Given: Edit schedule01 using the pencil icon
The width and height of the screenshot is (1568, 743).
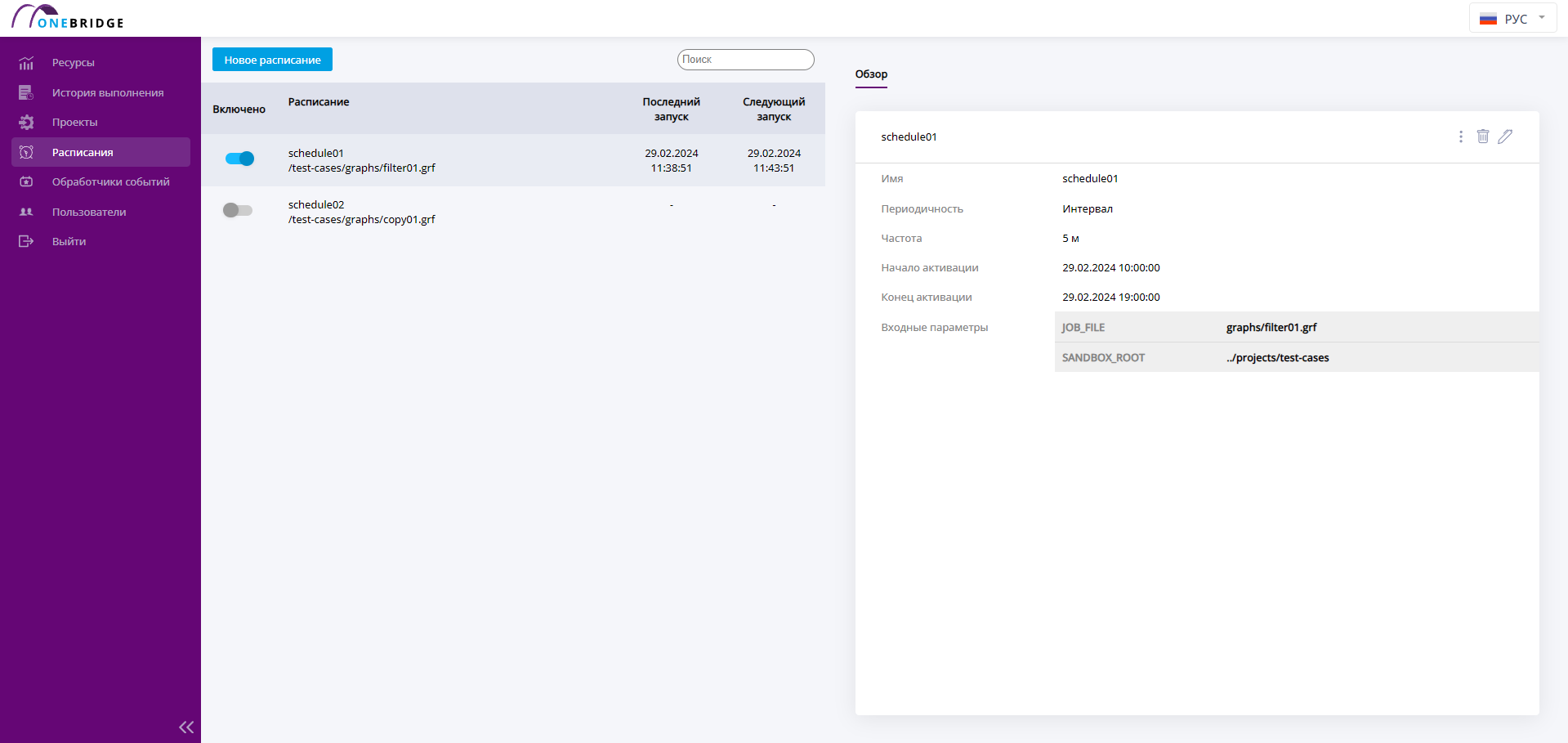Looking at the screenshot, I should [1505, 137].
